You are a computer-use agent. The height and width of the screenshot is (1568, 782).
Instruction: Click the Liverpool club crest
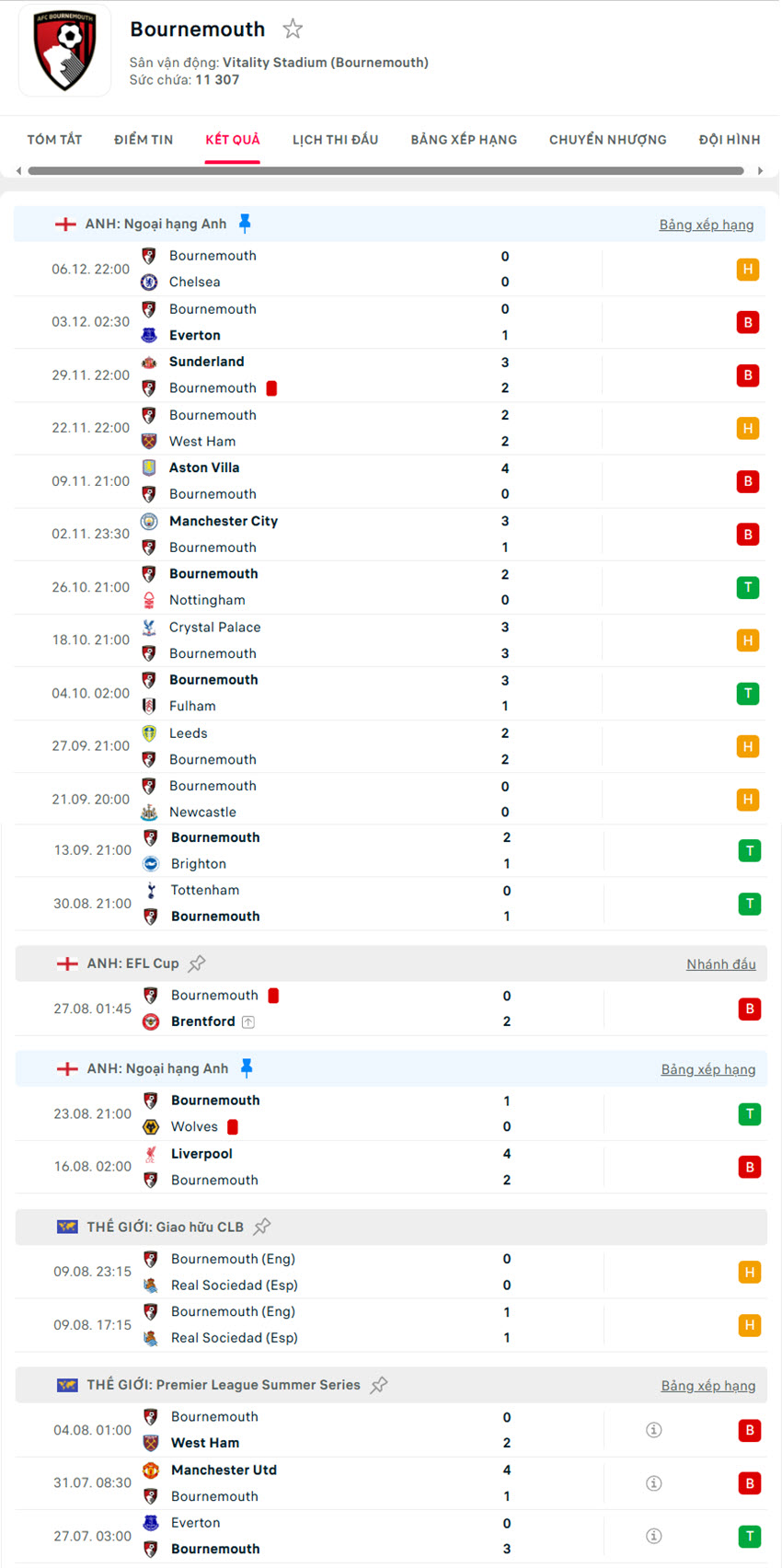pos(150,1153)
